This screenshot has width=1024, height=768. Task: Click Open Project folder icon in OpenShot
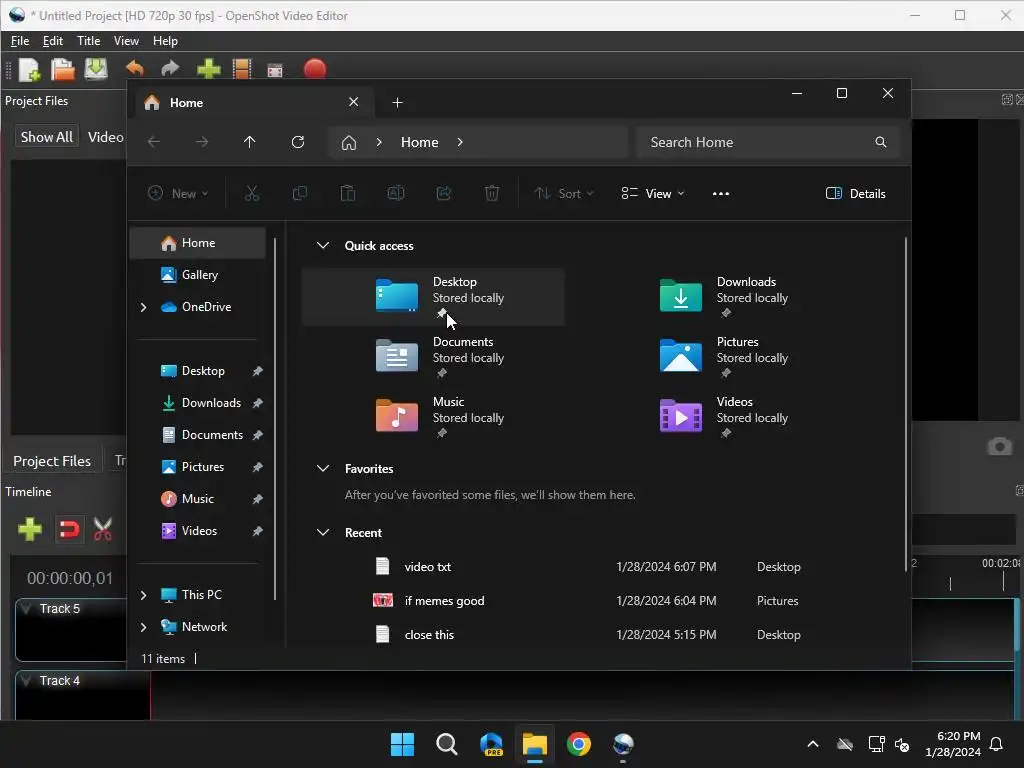(x=63, y=69)
